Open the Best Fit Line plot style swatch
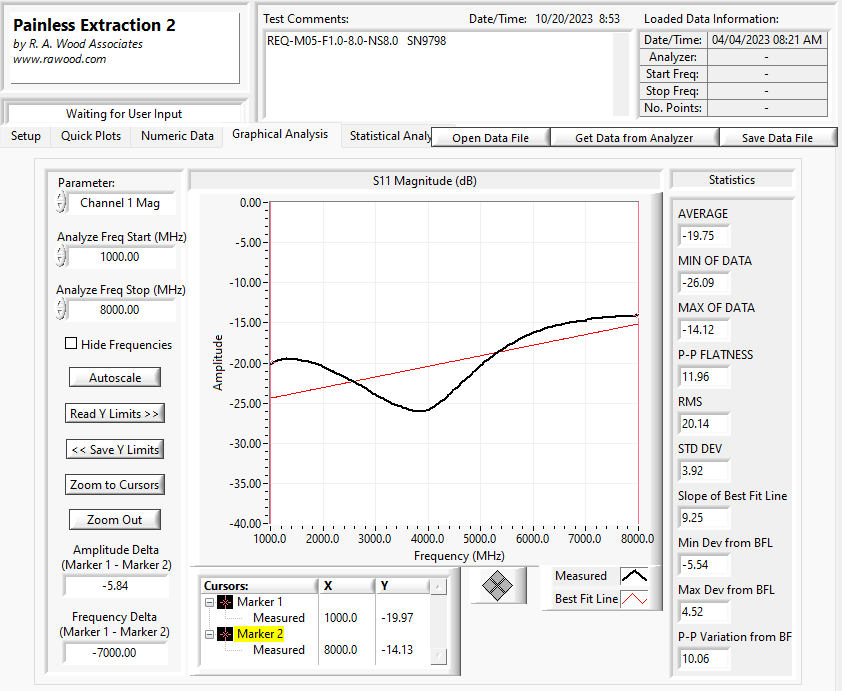Screen dimensions: 842x691 point(634,599)
